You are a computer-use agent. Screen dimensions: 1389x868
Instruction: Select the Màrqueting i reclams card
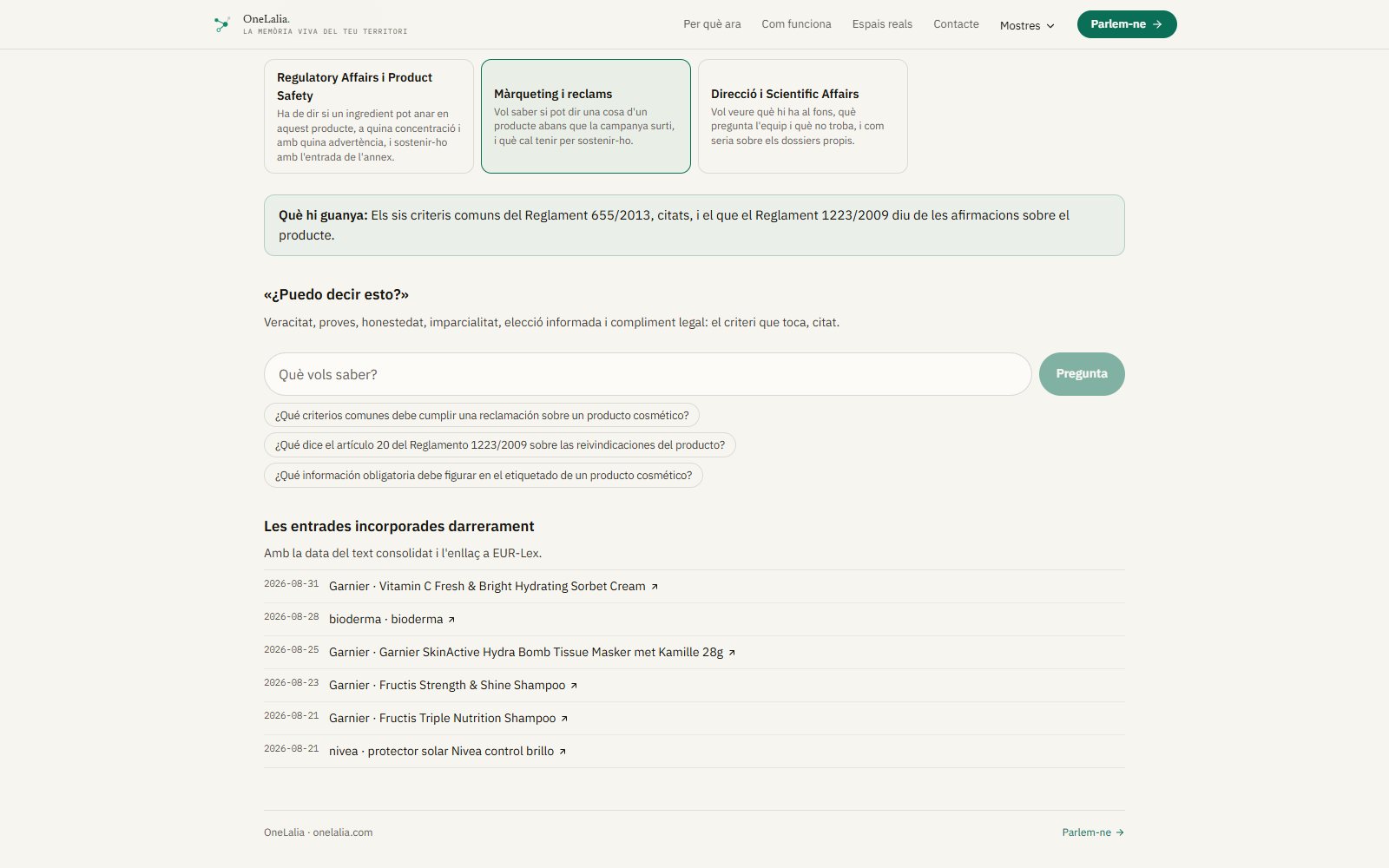pos(586,116)
